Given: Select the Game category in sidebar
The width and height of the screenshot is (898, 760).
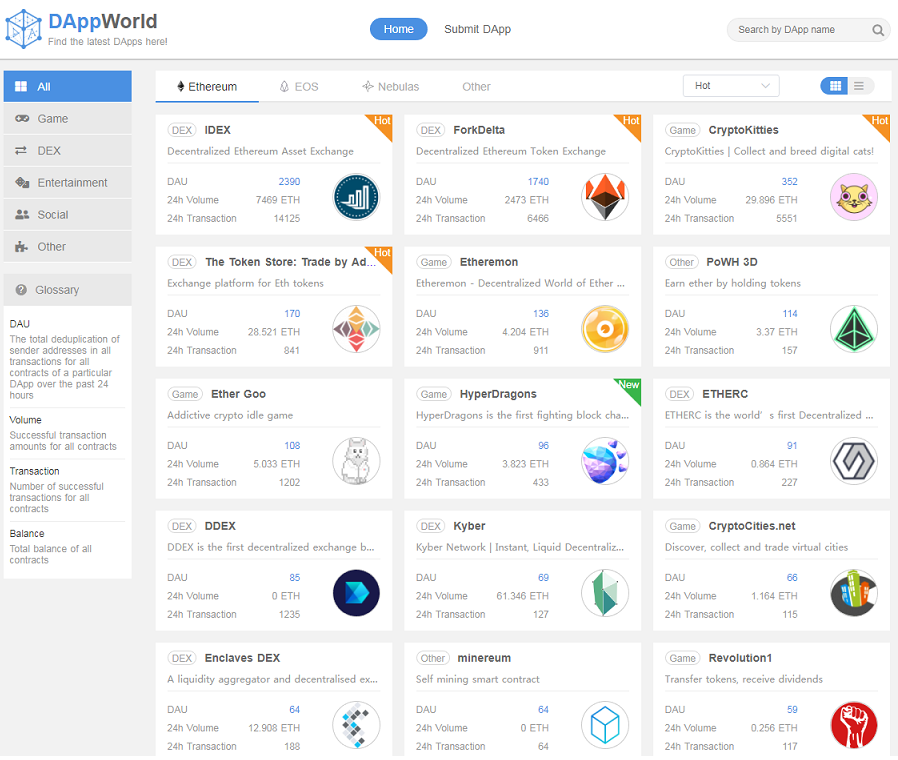Looking at the screenshot, I should pos(68,119).
